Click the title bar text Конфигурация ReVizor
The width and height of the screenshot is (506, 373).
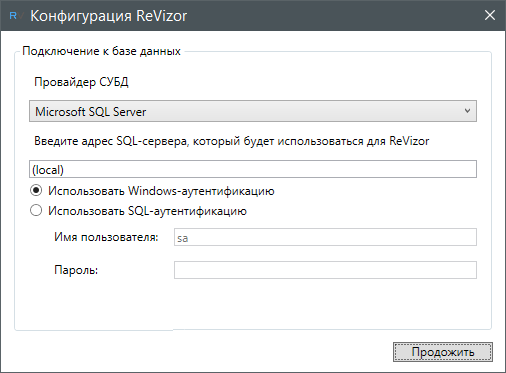pyautogui.click(x=109, y=16)
